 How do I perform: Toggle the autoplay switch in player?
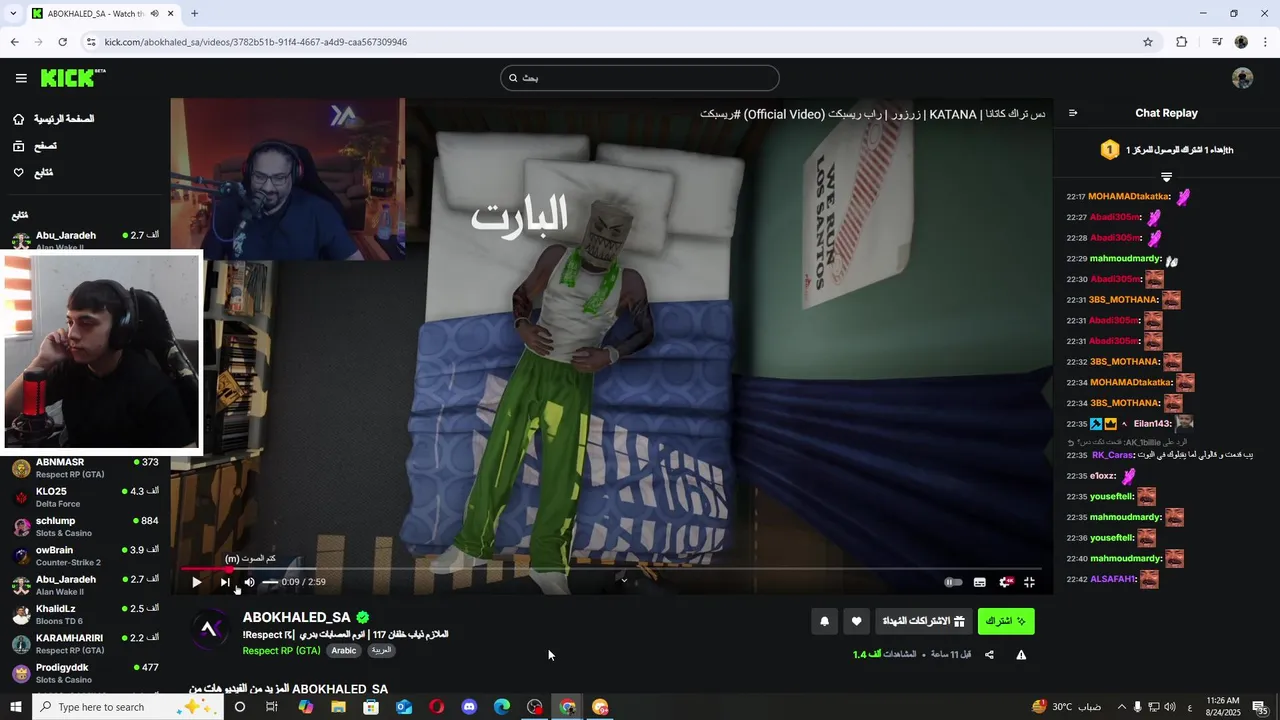(953, 582)
